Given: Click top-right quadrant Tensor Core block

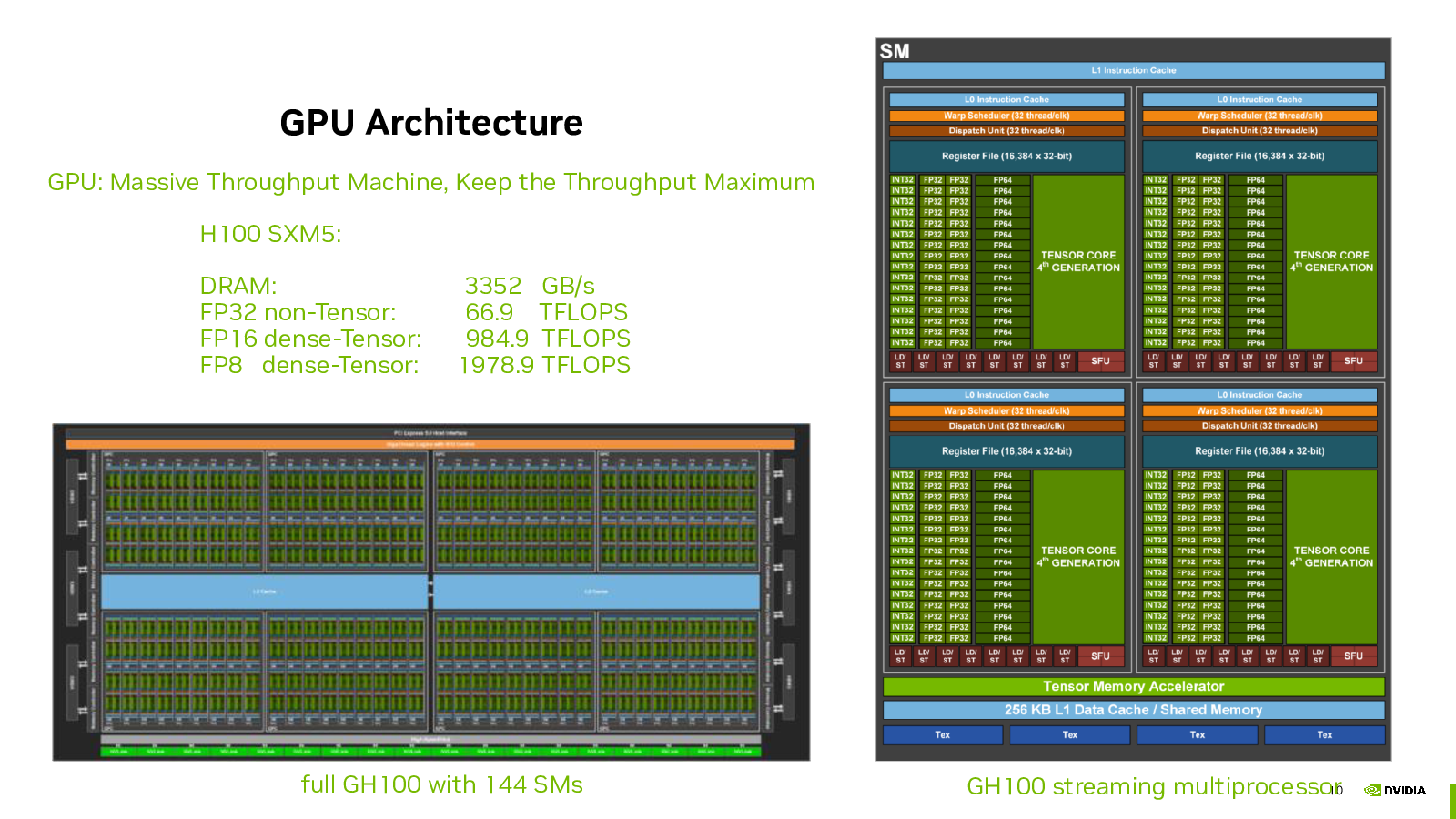Looking at the screenshot, I should tap(1332, 262).
